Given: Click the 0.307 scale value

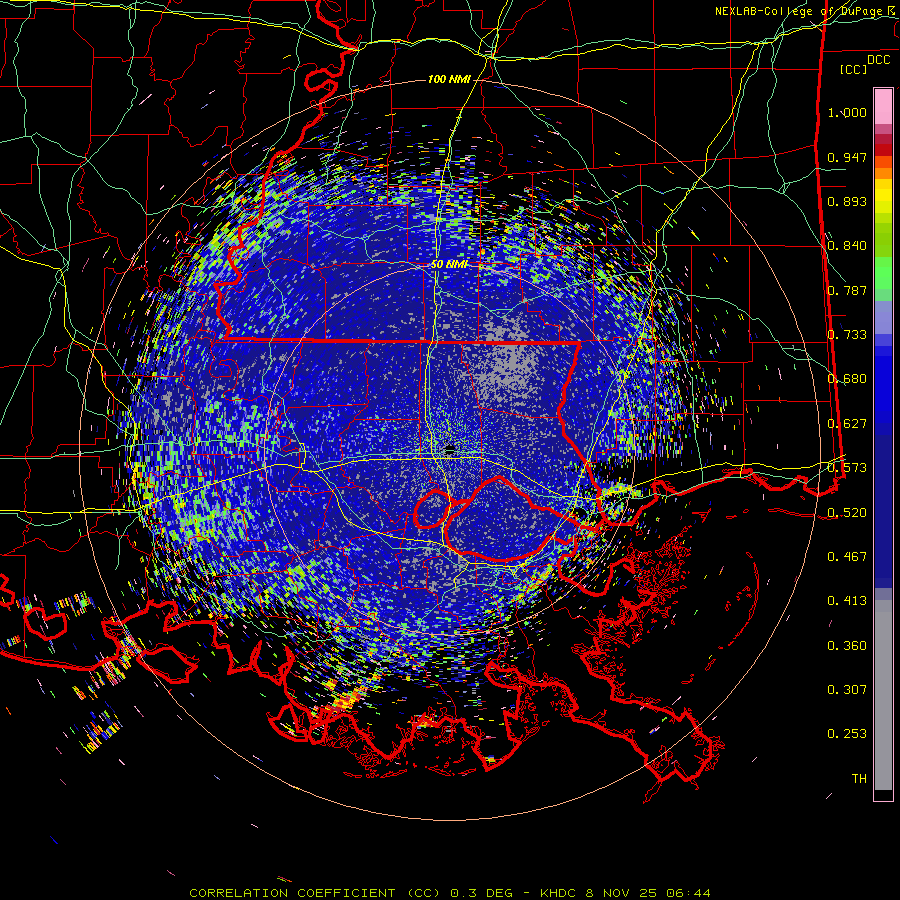Looking at the screenshot, I should [x=847, y=690].
